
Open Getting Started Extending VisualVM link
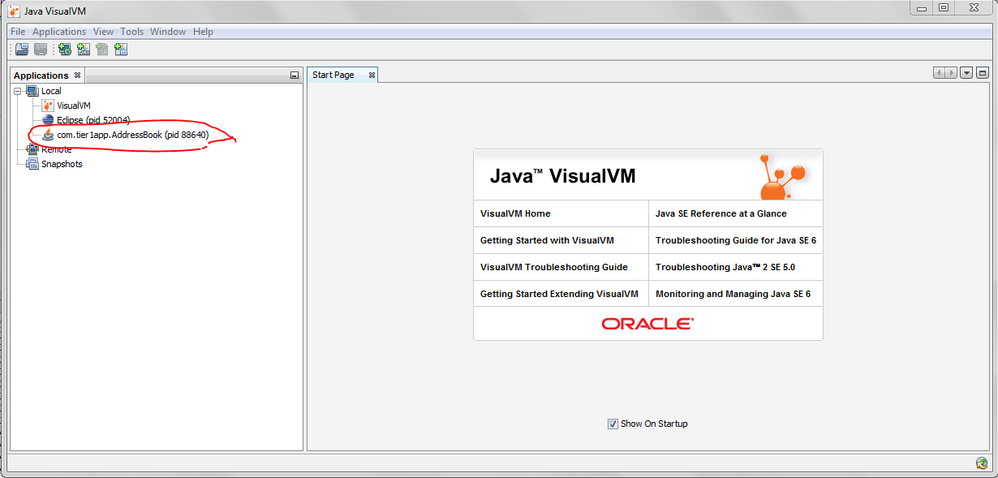(x=559, y=294)
